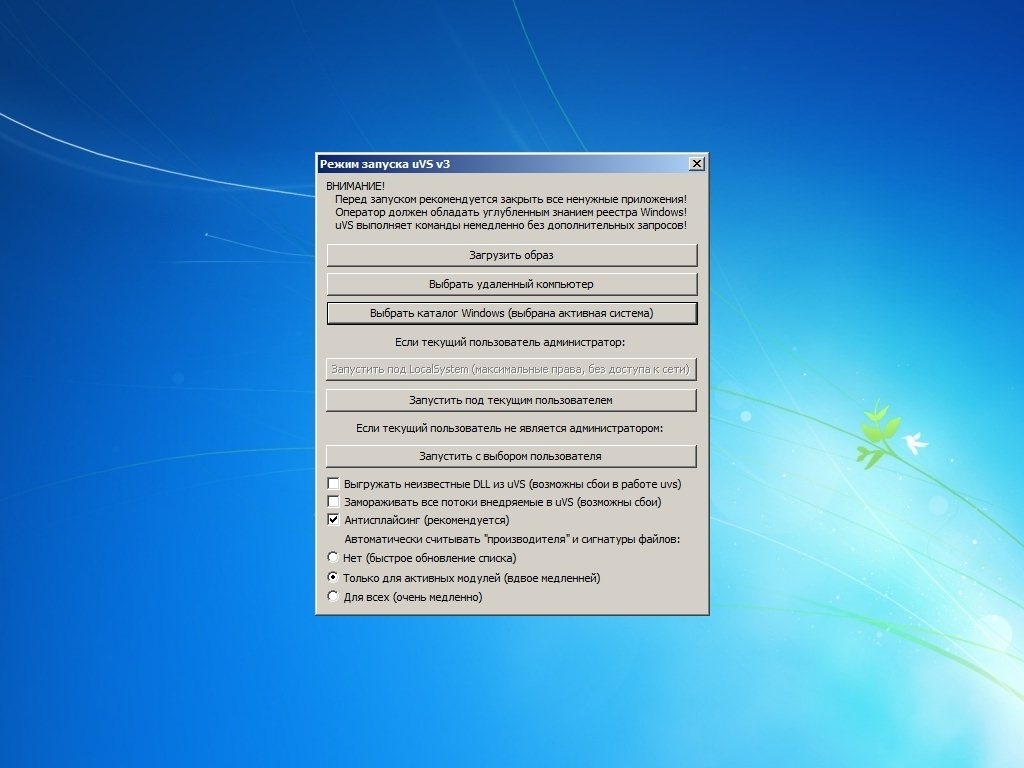The image size is (1024, 768).
Task: Click "Если текущий пользователь администратор:" label
Action: 510,342
